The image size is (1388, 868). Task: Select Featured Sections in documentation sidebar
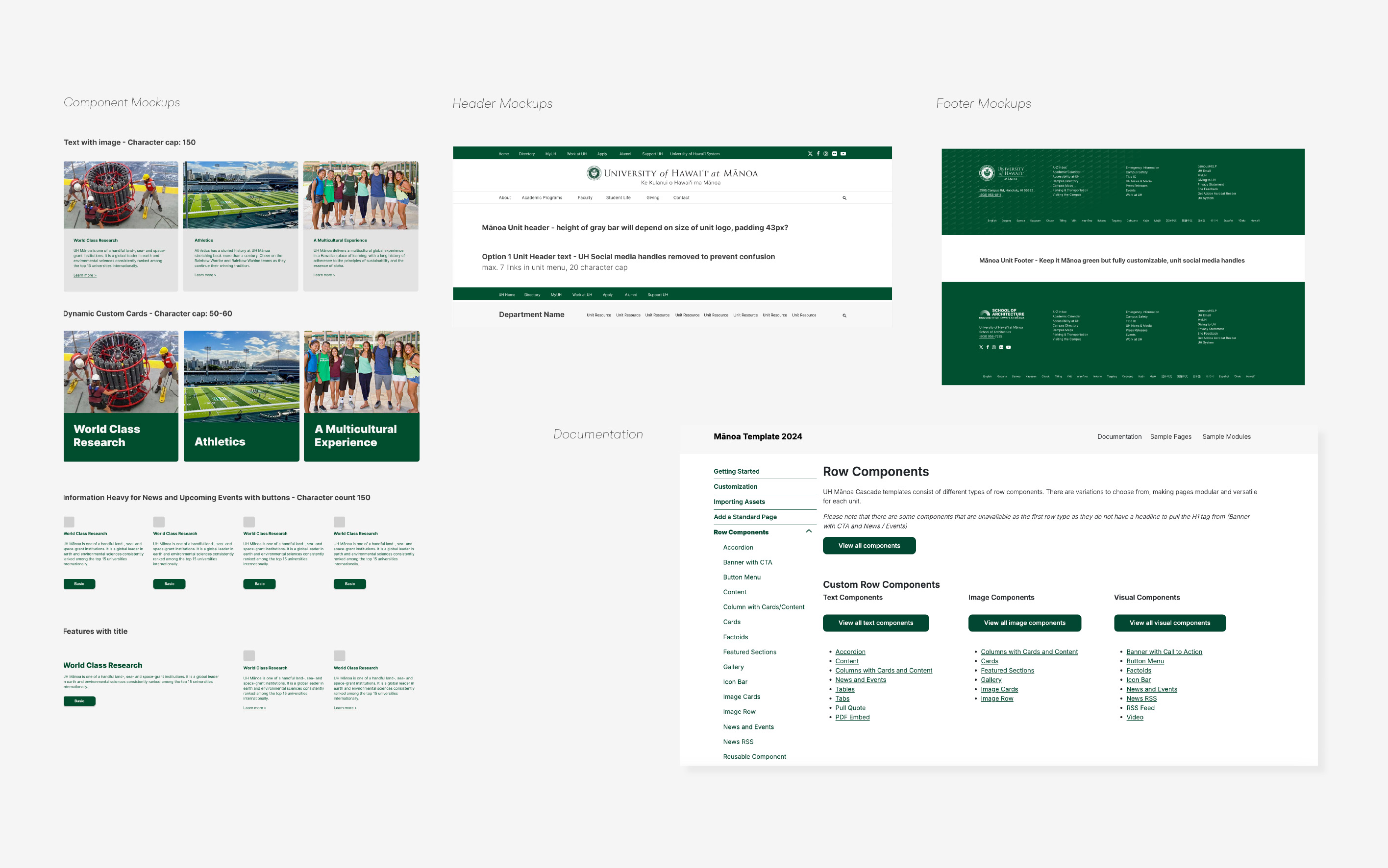749,652
